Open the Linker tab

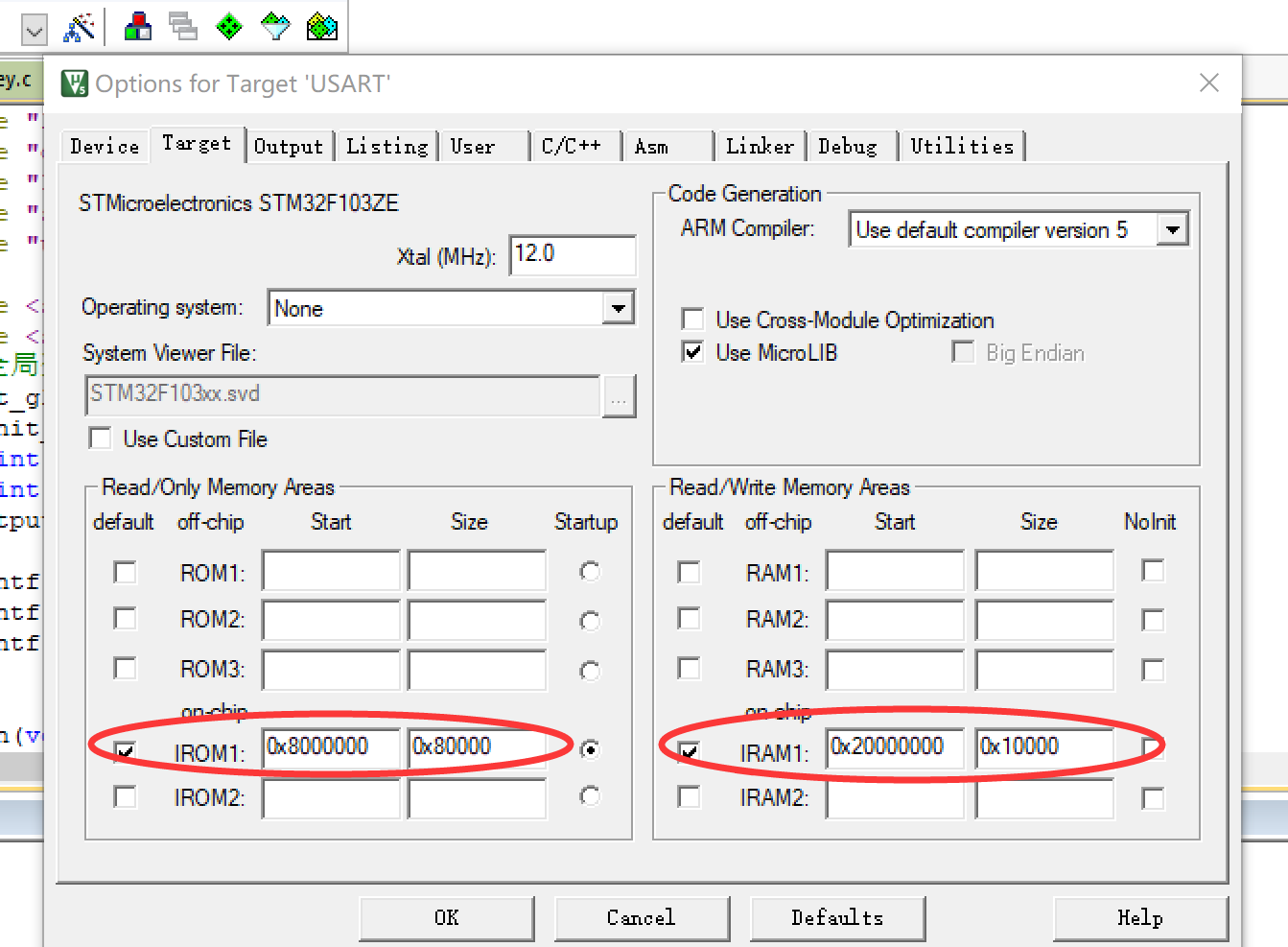tap(760, 146)
